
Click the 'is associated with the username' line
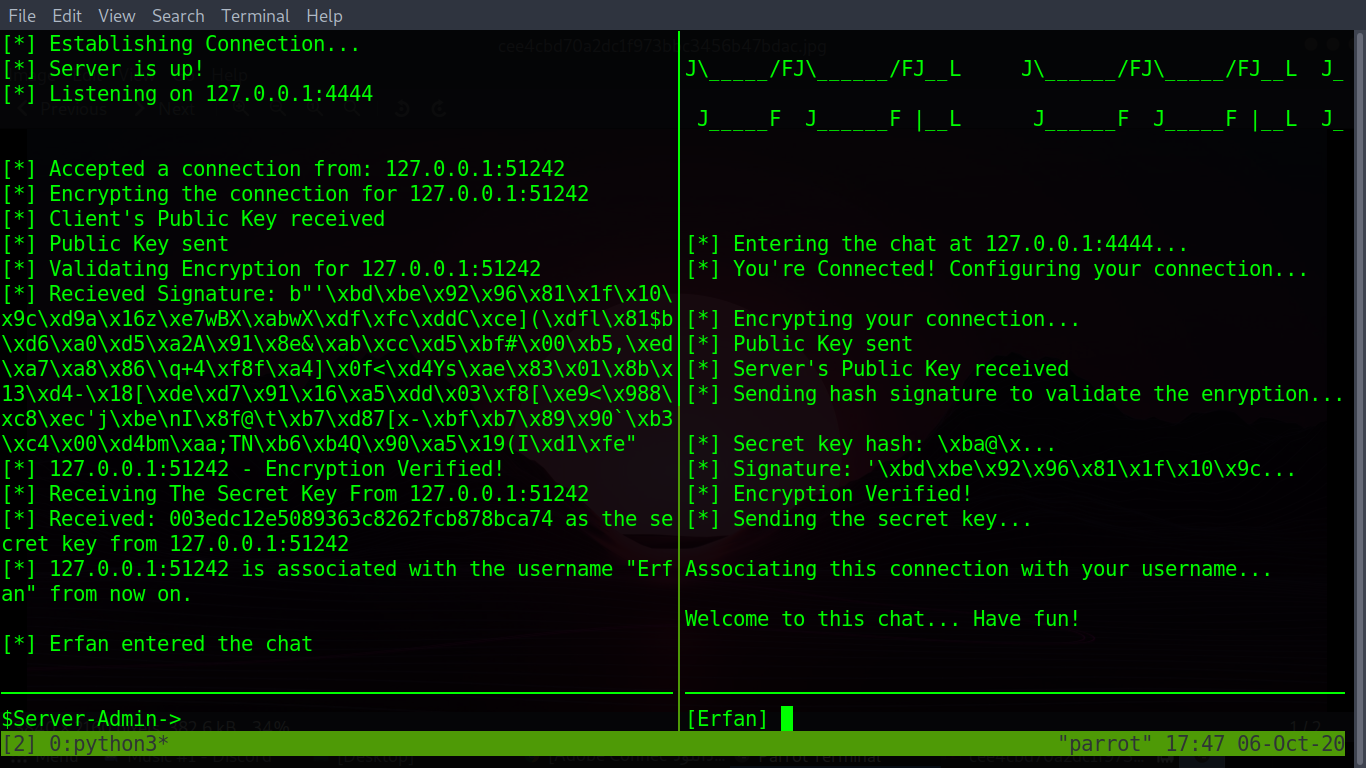(337, 569)
